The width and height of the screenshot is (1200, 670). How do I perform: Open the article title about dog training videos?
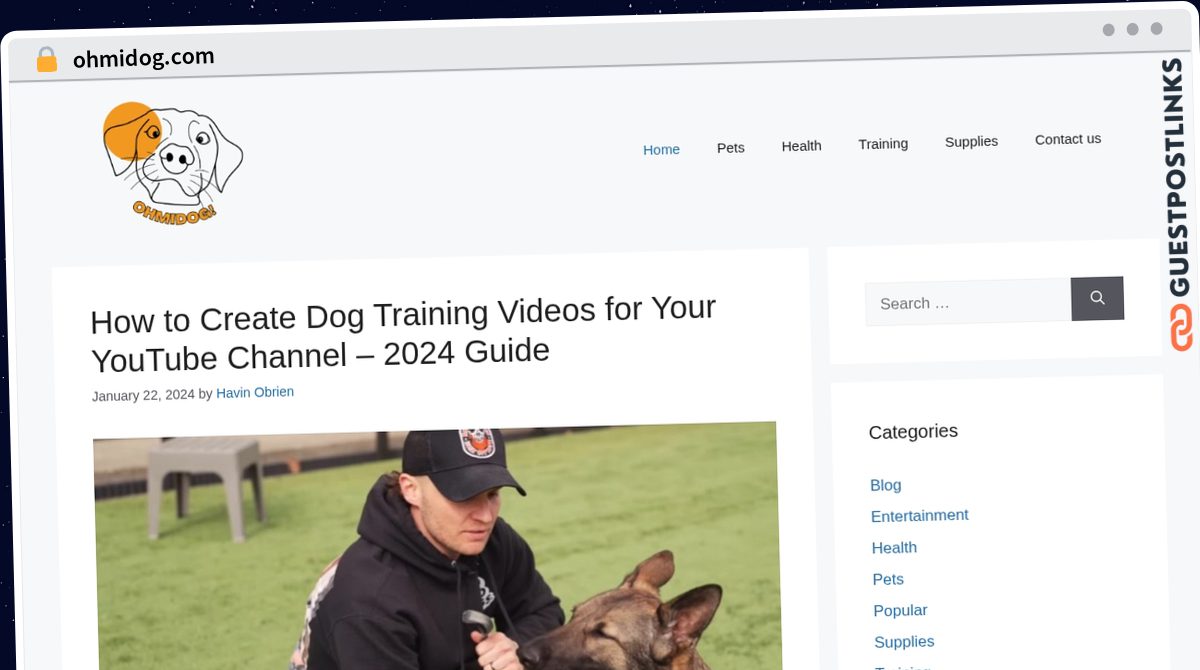404,333
